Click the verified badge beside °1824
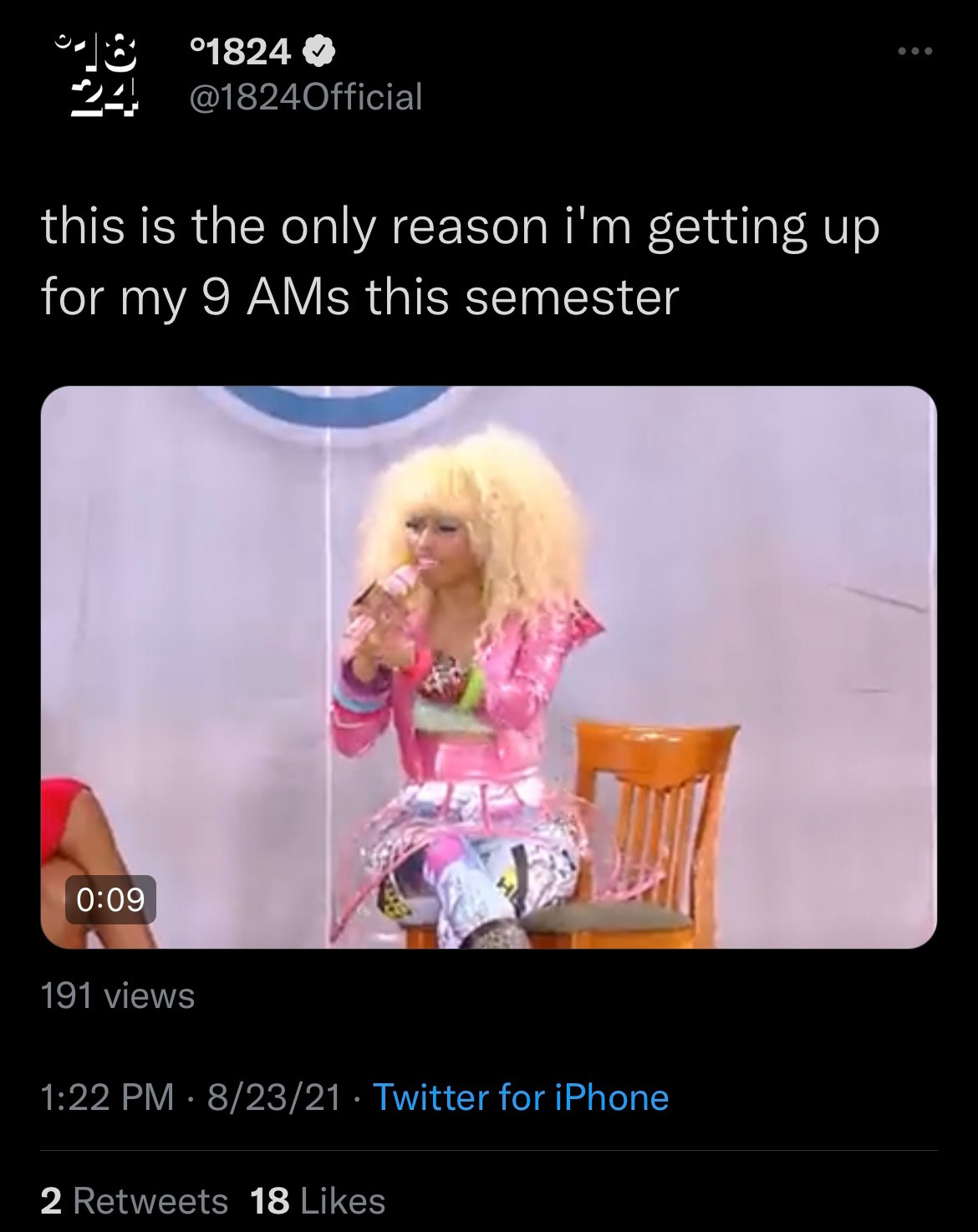The width and height of the screenshot is (978, 1232). coord(318,53)
